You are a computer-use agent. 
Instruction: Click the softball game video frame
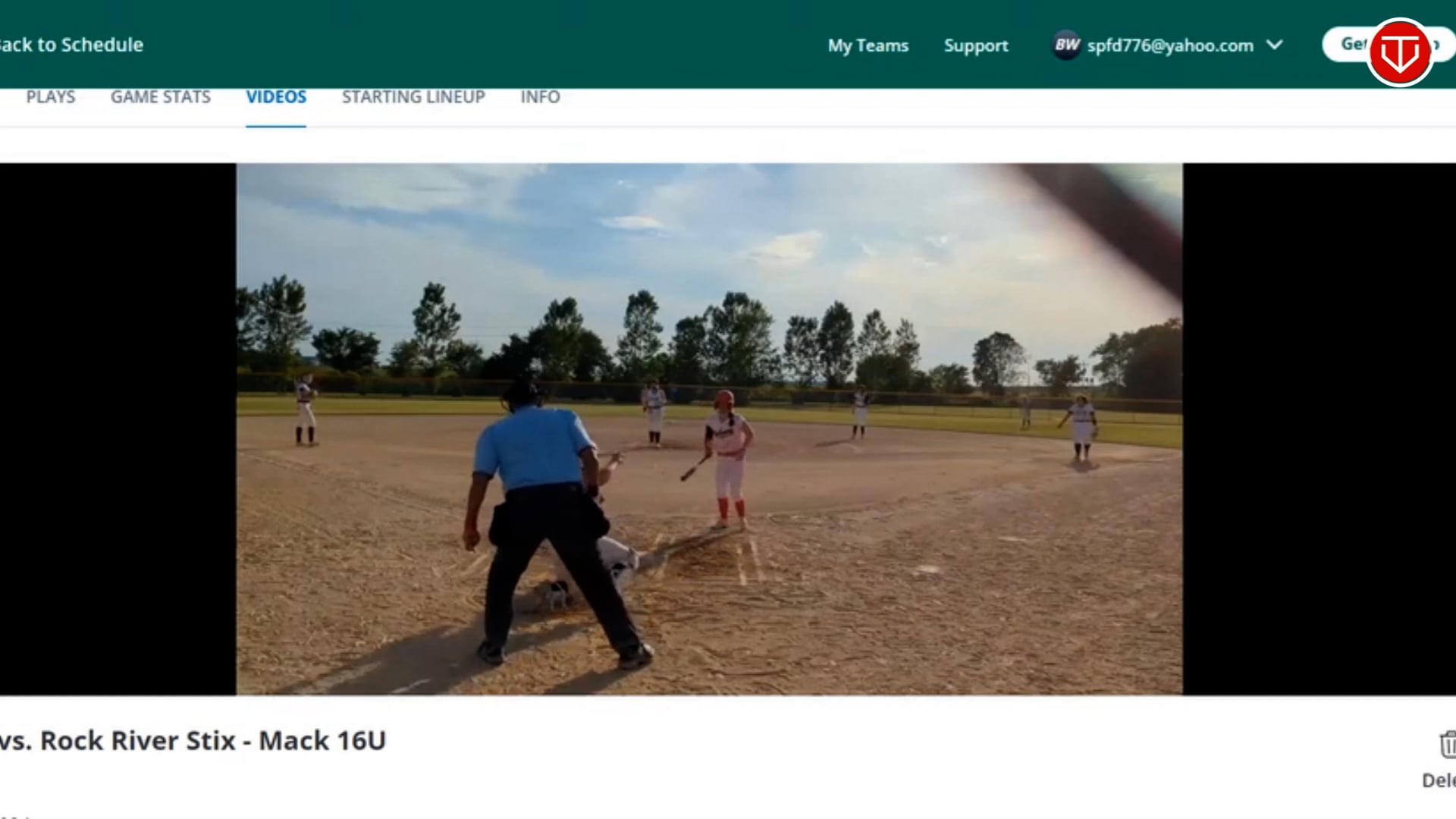(709, 428)
